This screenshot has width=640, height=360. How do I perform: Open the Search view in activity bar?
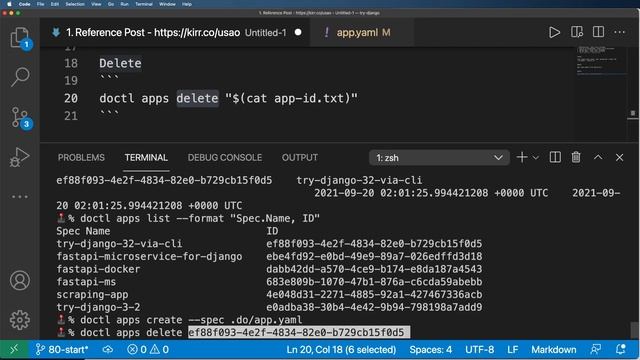[x=20, y=77]
